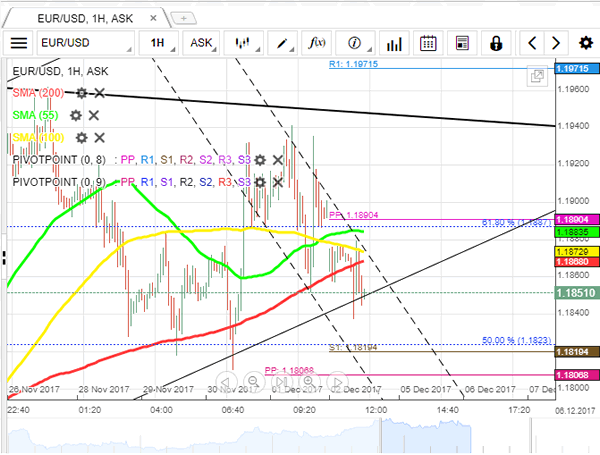Click the EUR/USD, 1H, ASK chart title
This screenshot has width=600, height=455.
(x=60, y=71)
